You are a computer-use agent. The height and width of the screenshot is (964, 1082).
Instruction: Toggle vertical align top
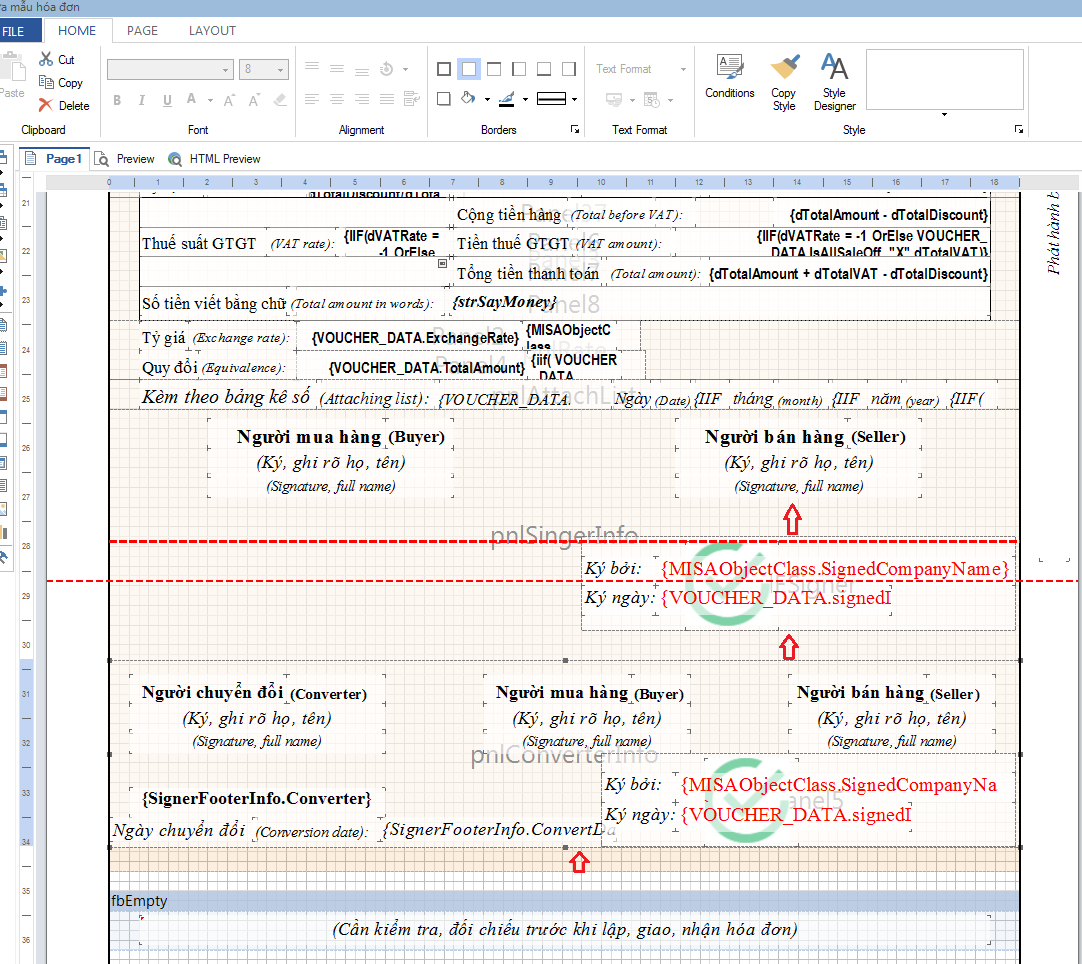click(x=312, y=68)
